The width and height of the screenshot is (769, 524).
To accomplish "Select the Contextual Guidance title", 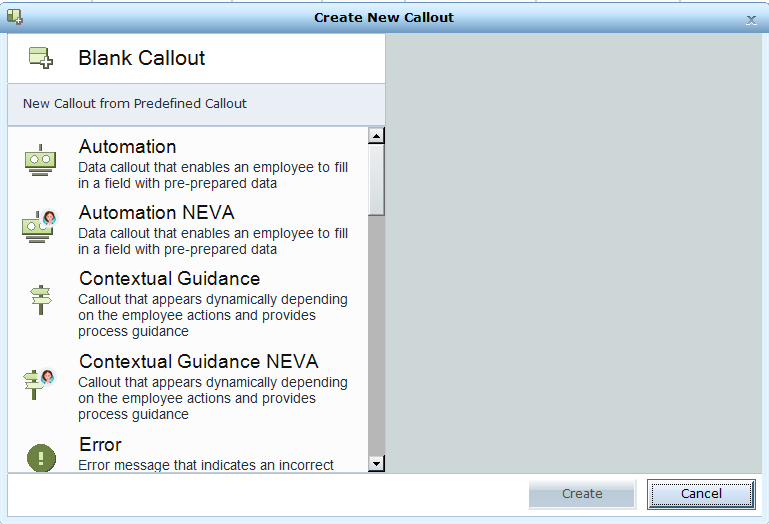I will click(x=170, y=279).
